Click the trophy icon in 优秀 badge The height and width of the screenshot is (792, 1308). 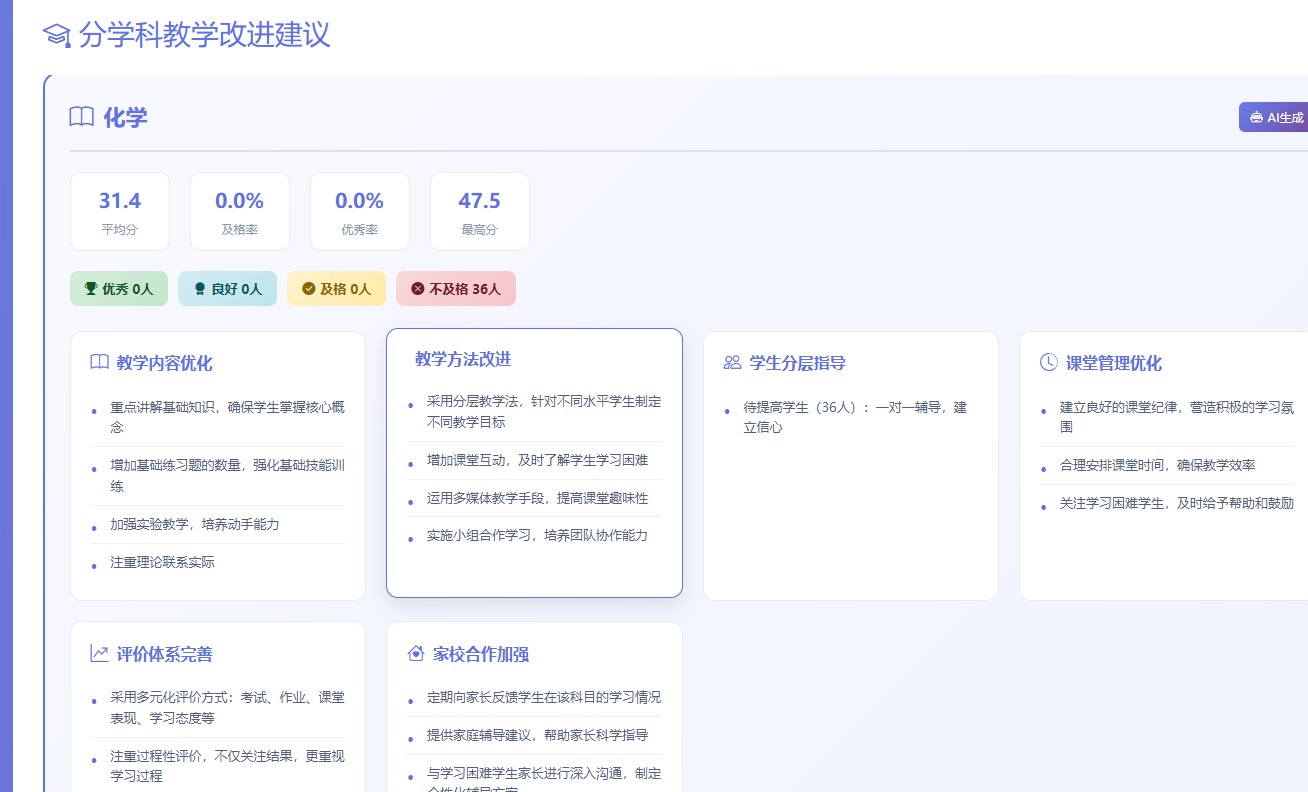click(x=91, y=289)
